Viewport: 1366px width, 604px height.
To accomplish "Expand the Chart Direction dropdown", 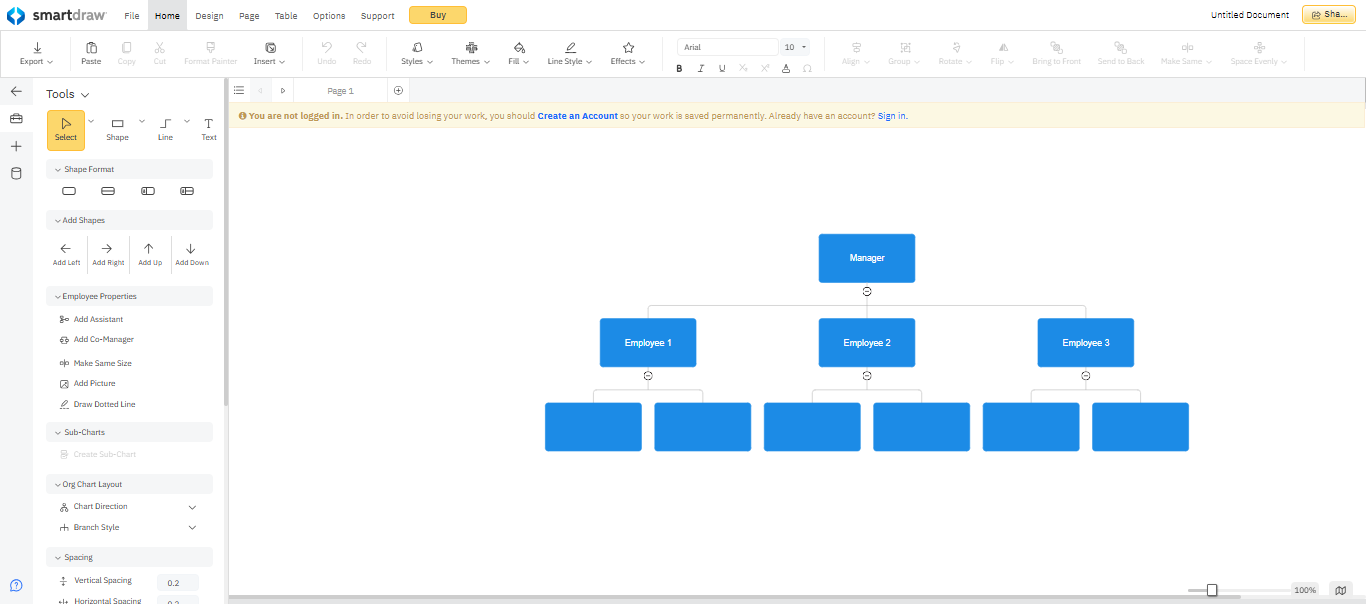I will pyautogui.click(x=192, y=507).
